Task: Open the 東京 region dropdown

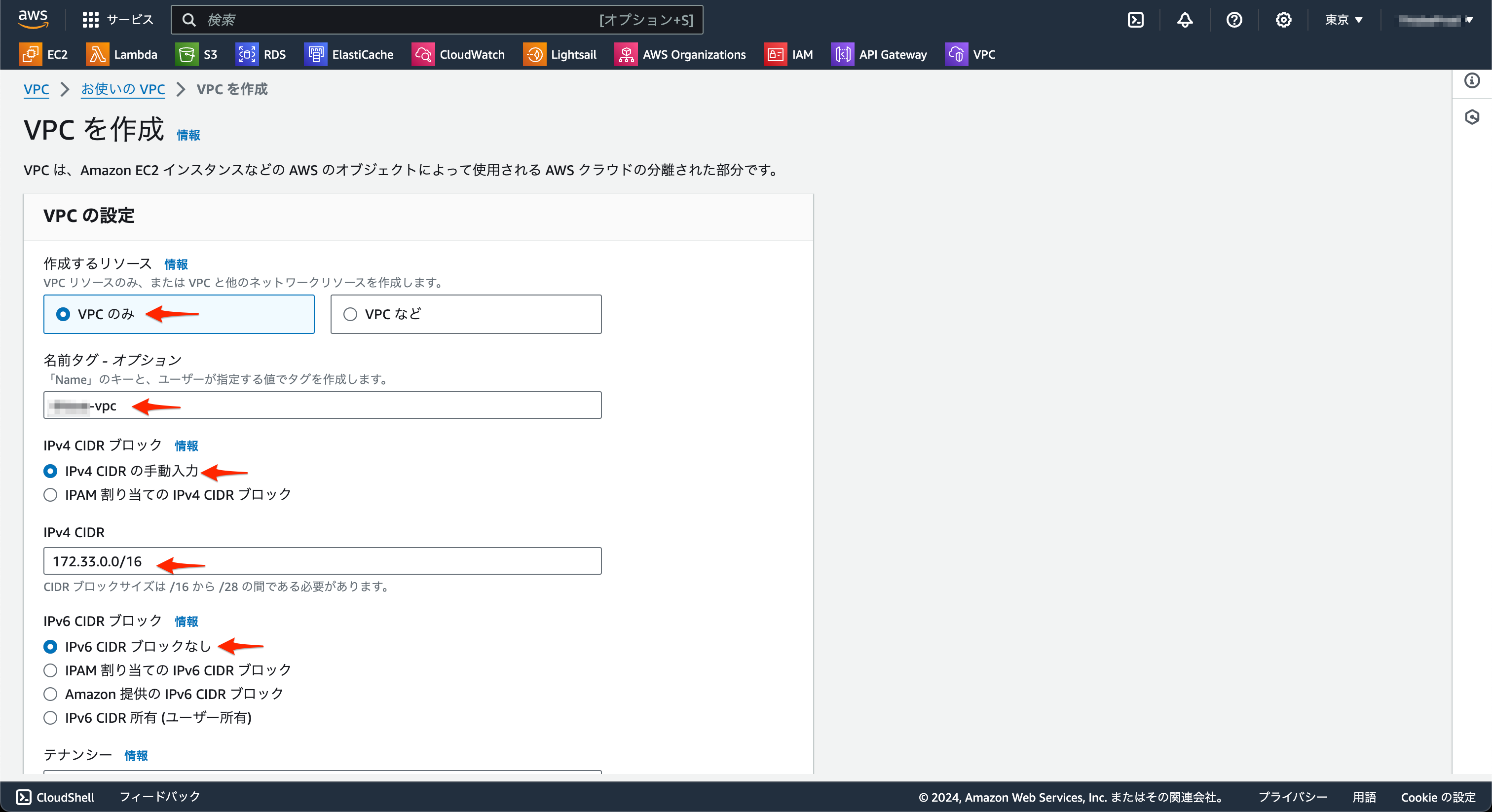Action: pos(1343,19)
